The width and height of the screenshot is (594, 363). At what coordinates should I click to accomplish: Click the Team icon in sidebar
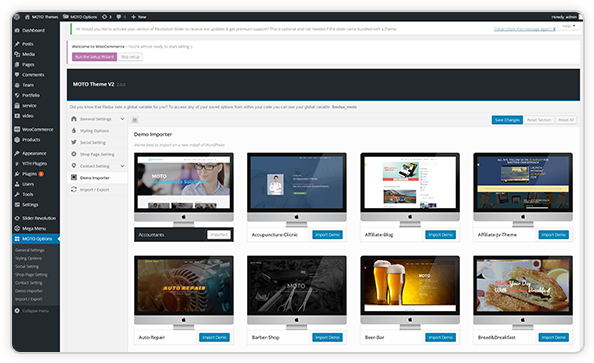[17, 85]
